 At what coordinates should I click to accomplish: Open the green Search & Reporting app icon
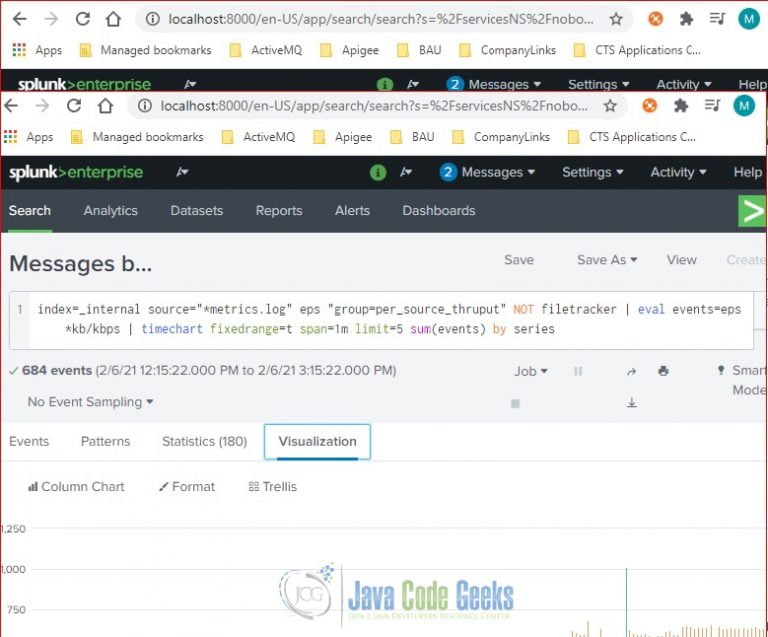tap(752, 211)
